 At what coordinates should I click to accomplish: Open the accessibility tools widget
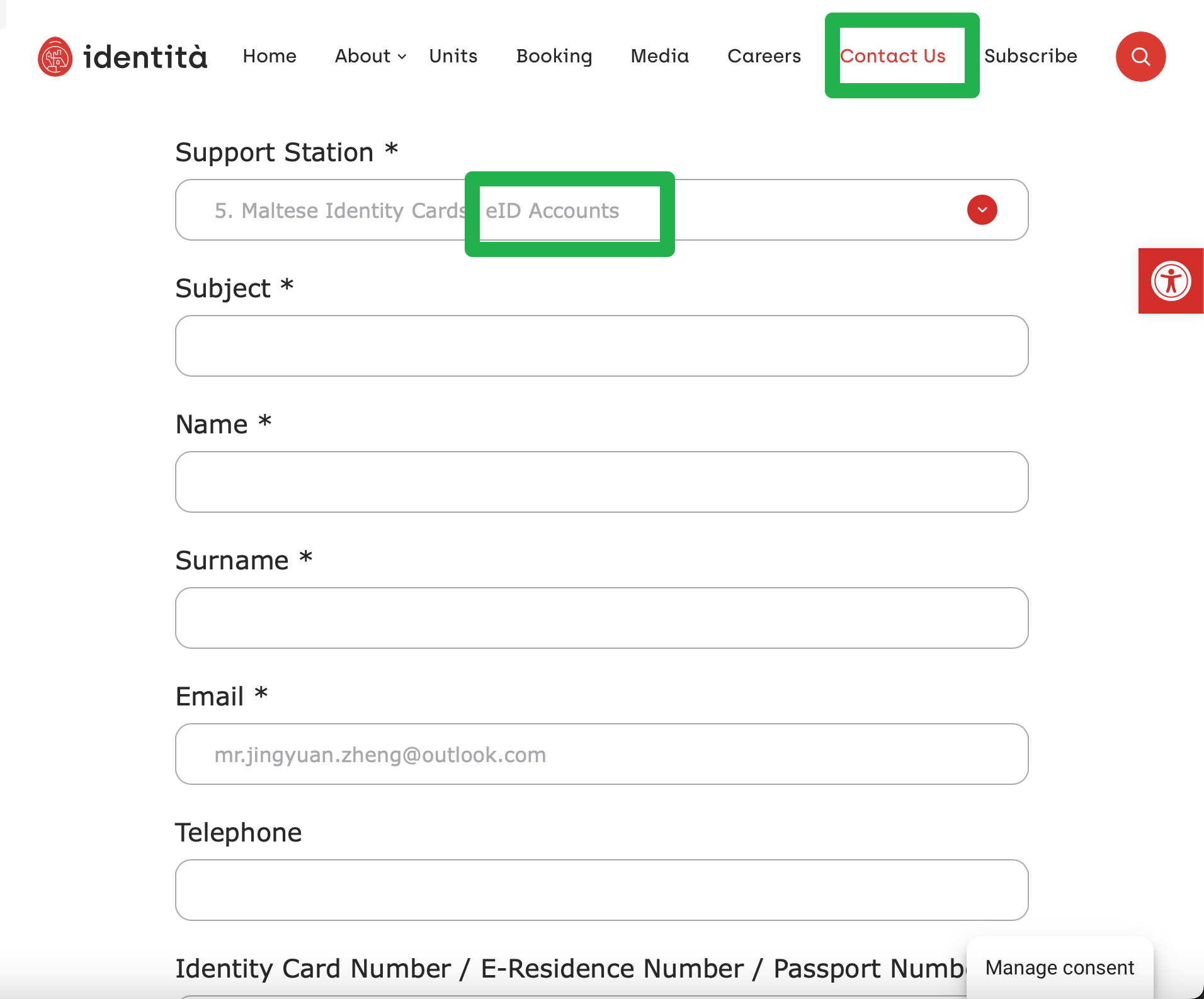click(x=1171, y=281)
